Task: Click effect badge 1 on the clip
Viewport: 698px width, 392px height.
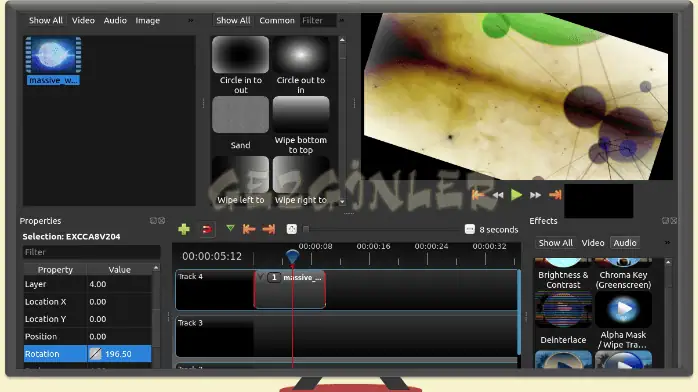Action: (x=274, y=277)
